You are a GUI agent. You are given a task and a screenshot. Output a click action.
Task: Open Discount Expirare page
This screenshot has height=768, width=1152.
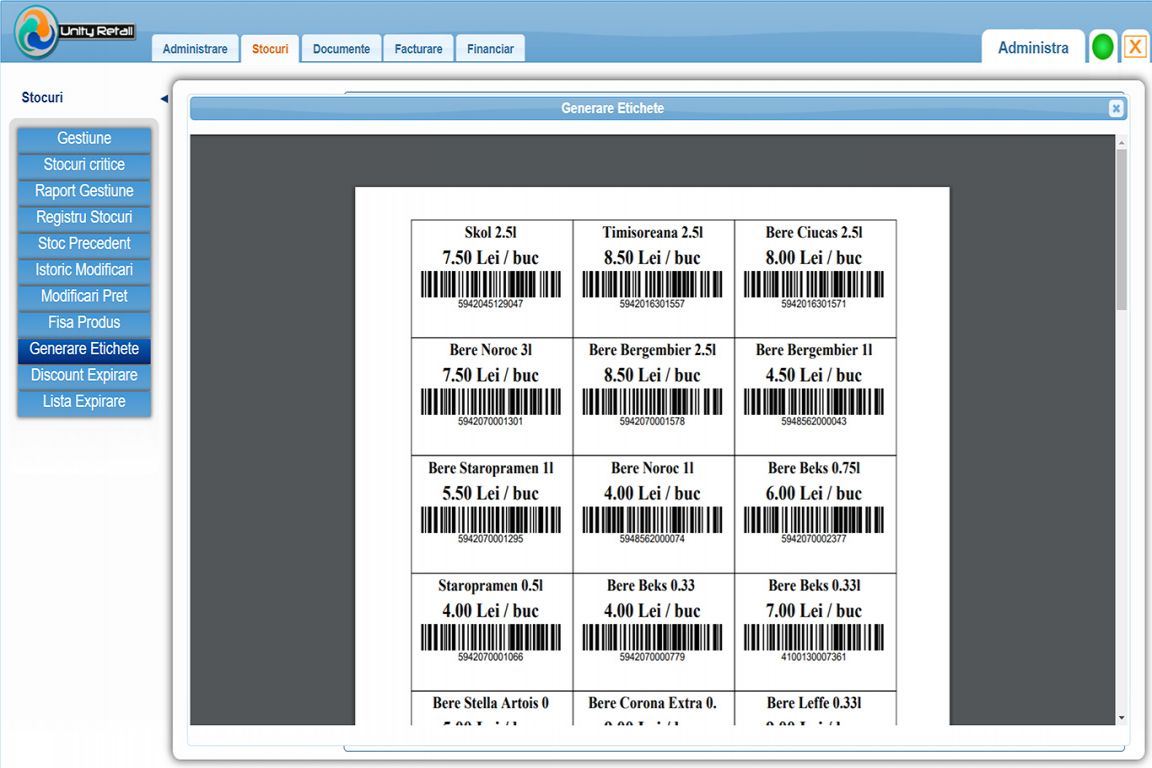[x=84, y=375]
